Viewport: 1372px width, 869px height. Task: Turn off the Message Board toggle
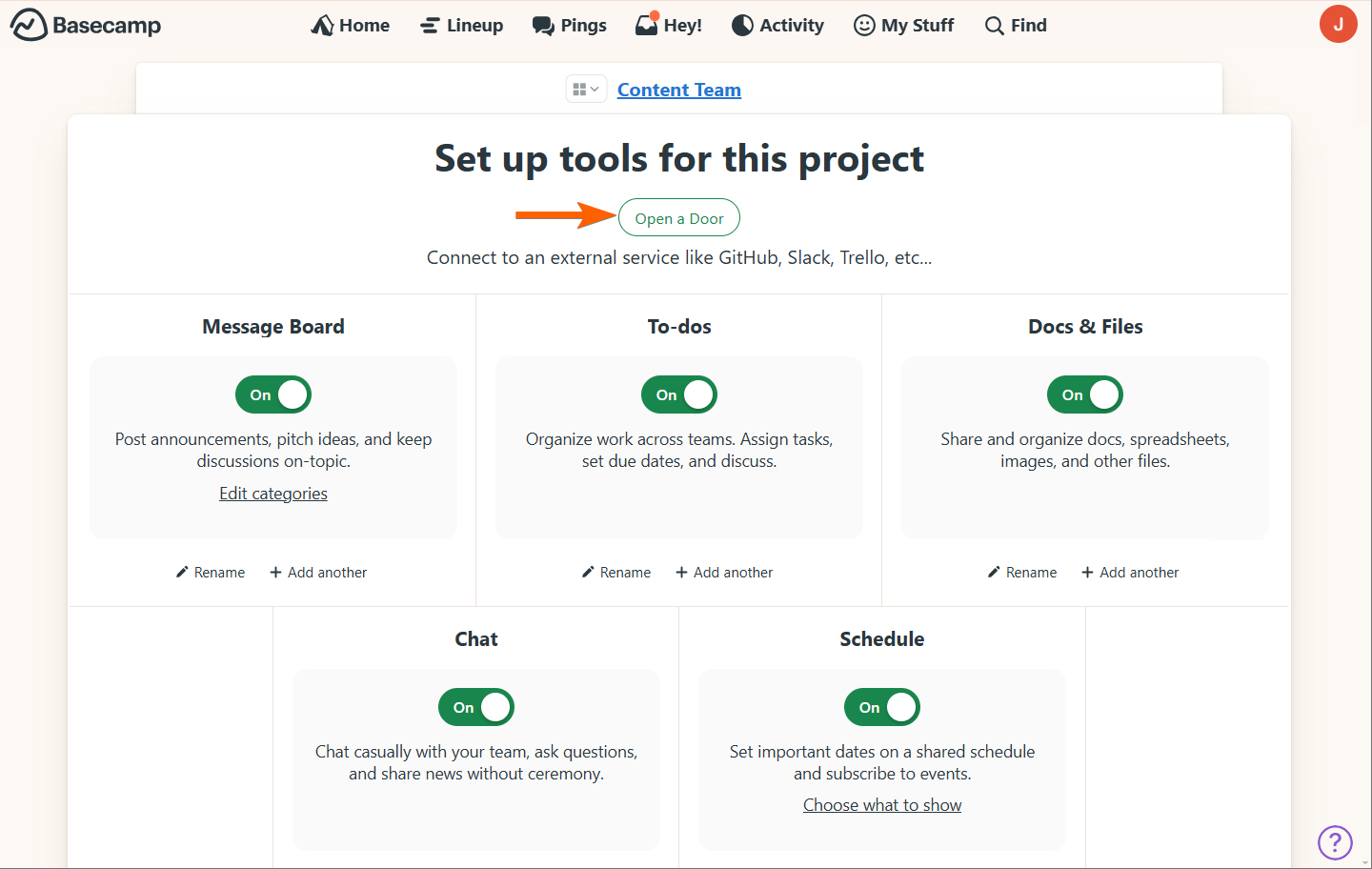[273, 394]
